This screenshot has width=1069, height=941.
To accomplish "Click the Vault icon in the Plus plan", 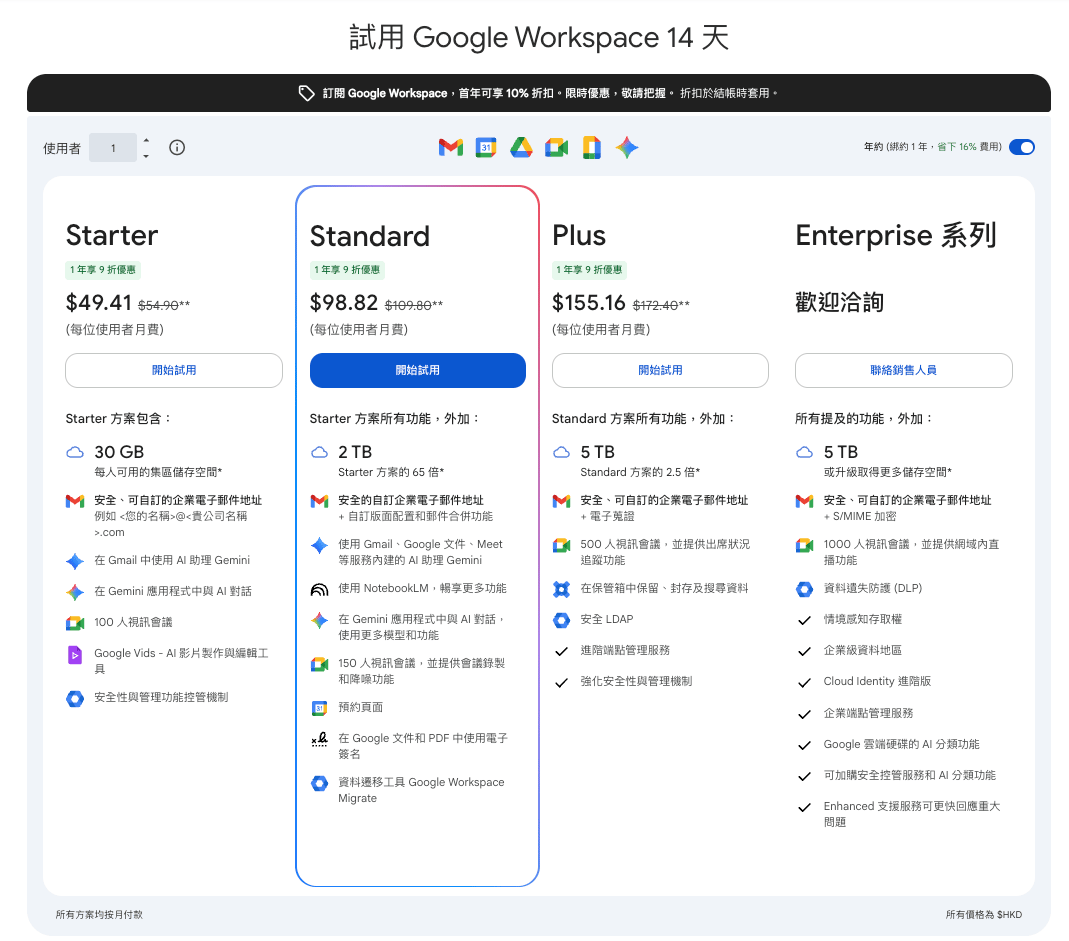I will point(561,589).
